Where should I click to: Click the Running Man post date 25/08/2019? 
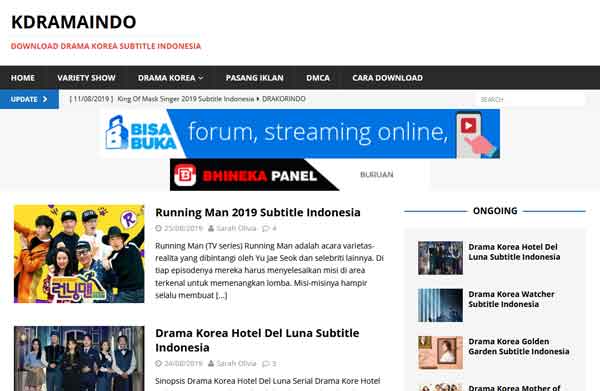pos(183,228)
